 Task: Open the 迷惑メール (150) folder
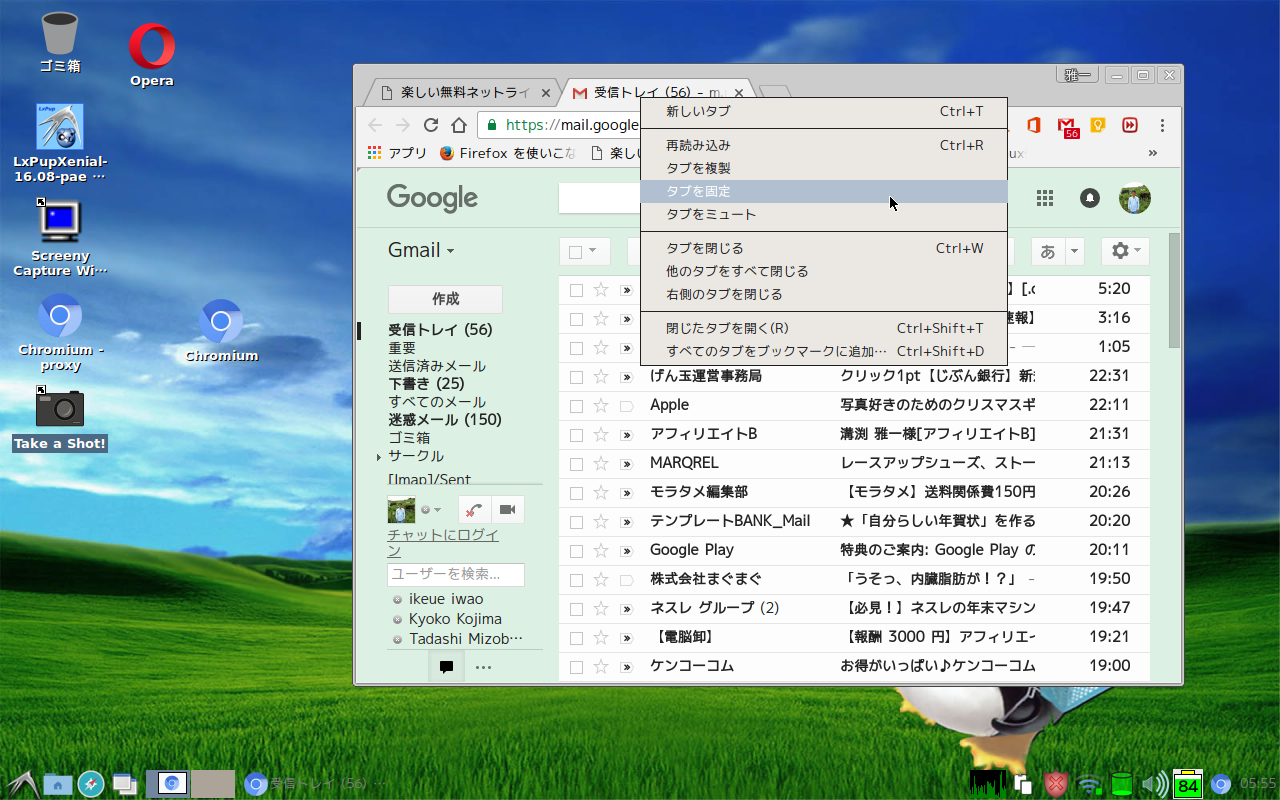pos(445,420)
